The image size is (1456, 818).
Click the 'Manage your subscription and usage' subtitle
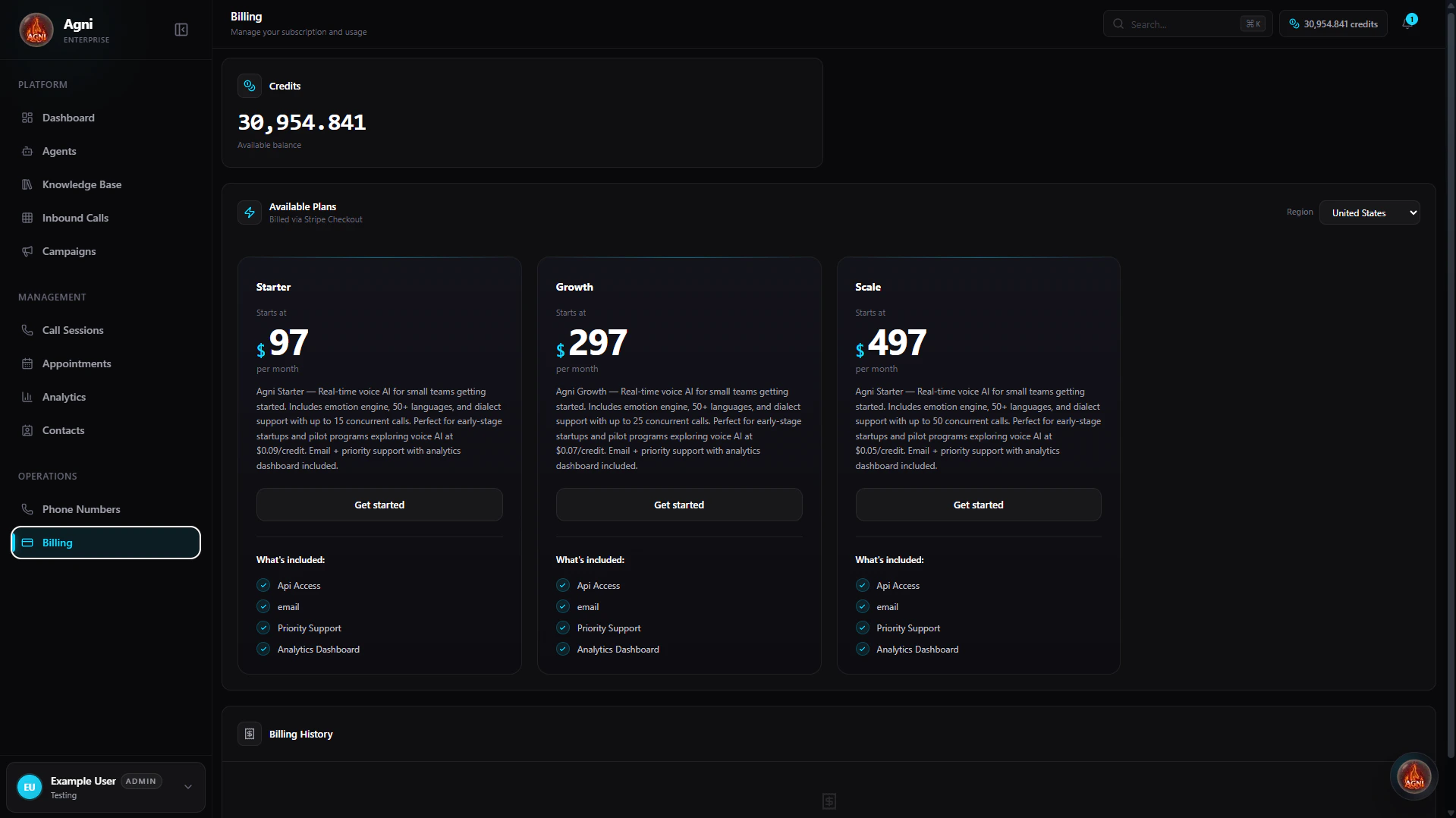[299, 32]
